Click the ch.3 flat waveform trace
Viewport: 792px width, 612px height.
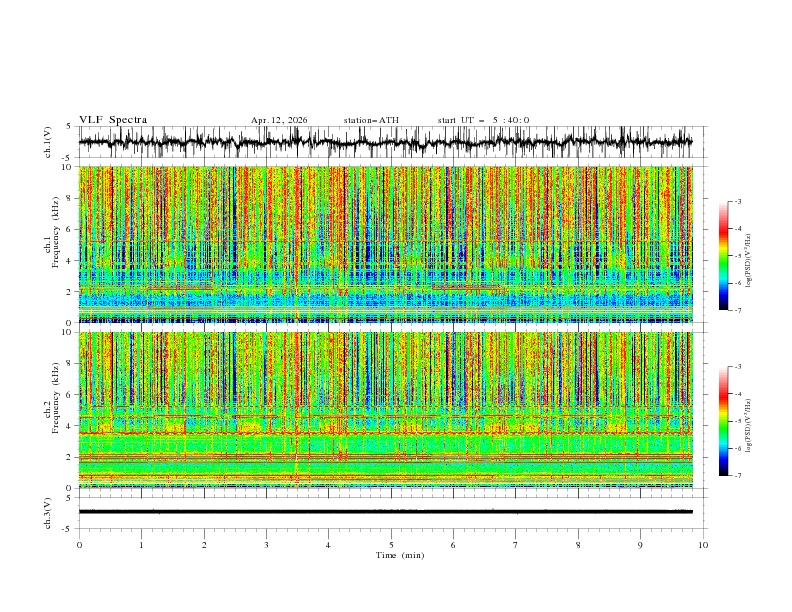click(x=385, y=512)
